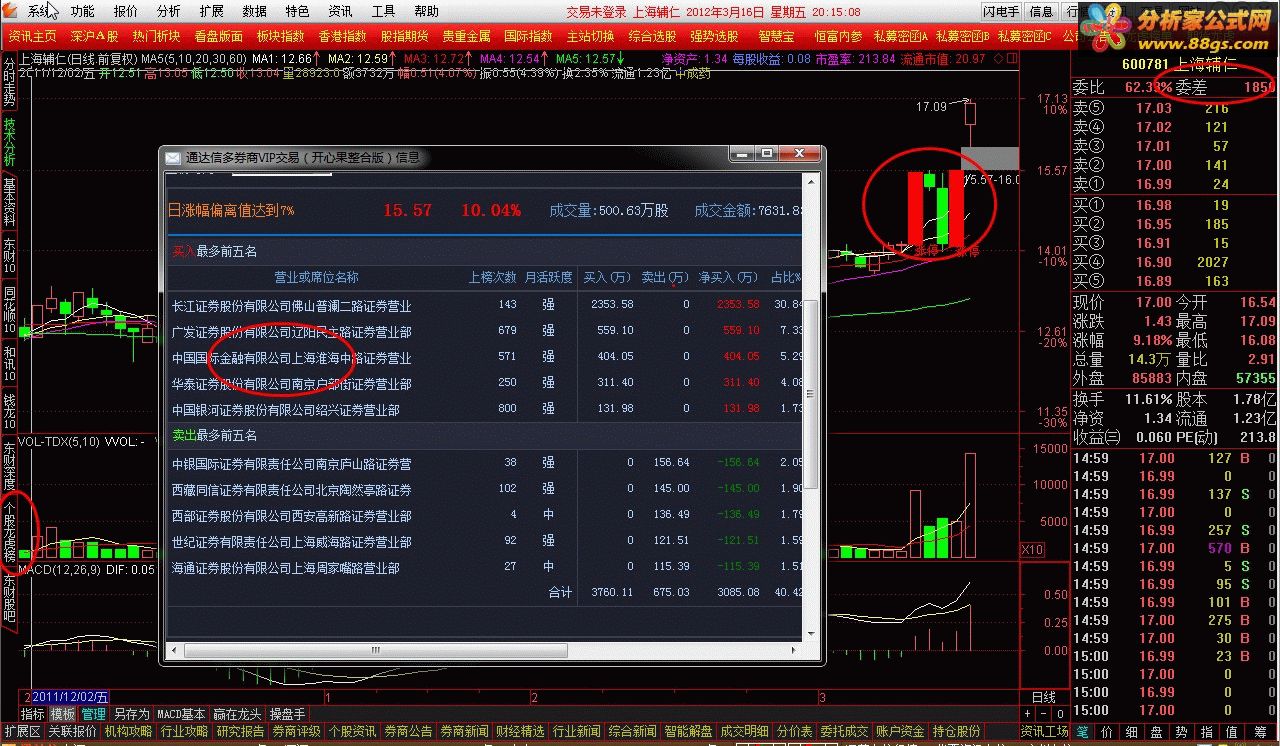
Task: Open the 功能 menu
Action: (x=83, y=12)
